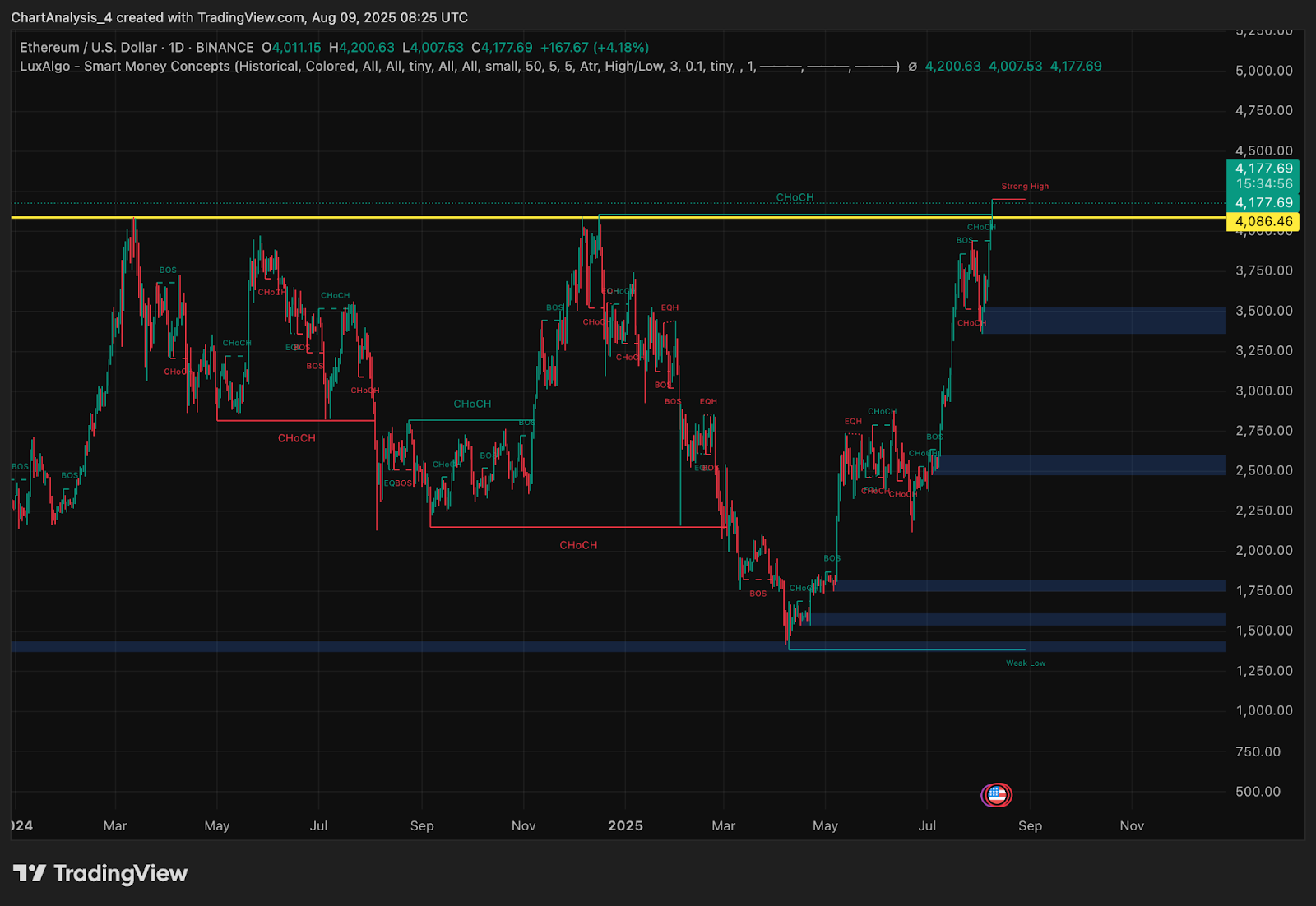Click the high value H4,200.63
The image size is (1316, 906).
tap(361, 48)
